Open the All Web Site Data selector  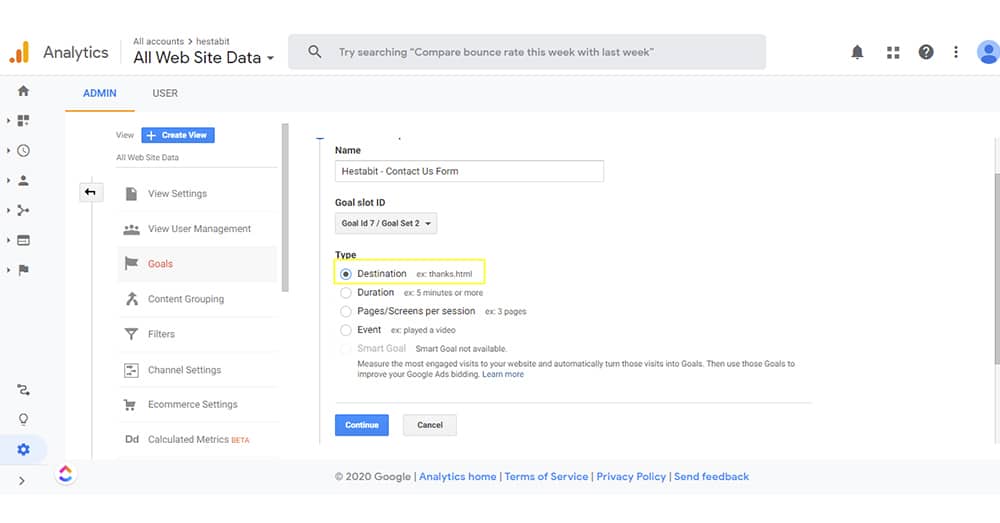(x=203, y=58)
